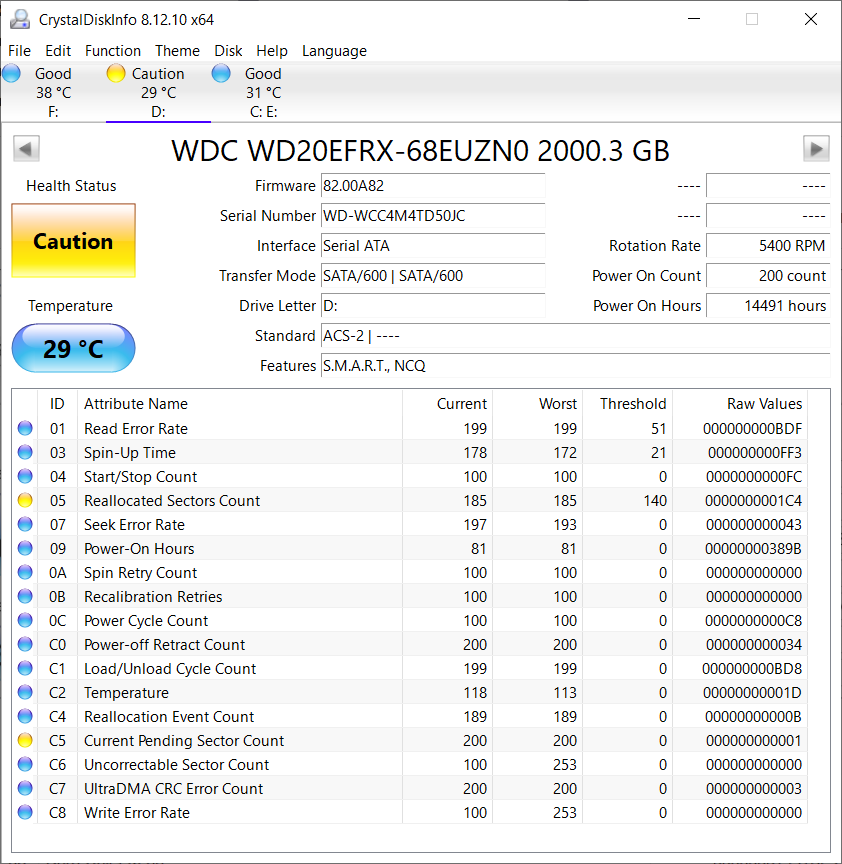The image size is (842, 864).
Task: Click the Power On Count value 200 count
Action: click(768, 276)
